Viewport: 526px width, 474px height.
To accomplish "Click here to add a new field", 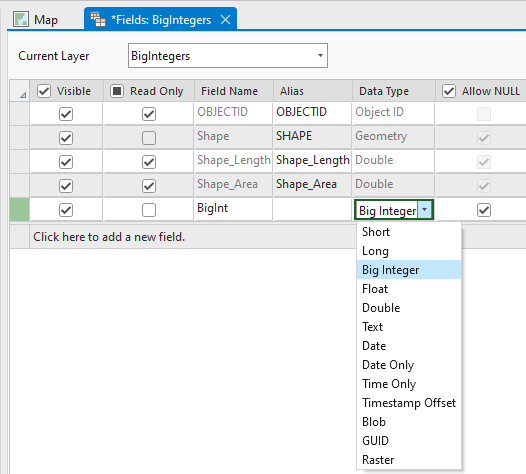I will 109,237.
